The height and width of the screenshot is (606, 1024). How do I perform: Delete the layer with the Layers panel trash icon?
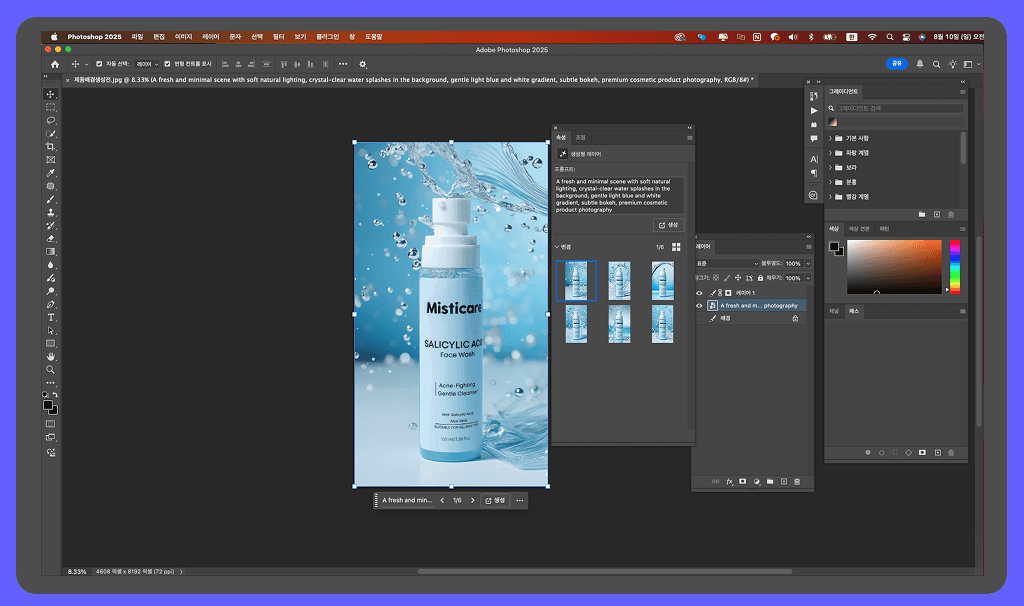pos(797,482)
